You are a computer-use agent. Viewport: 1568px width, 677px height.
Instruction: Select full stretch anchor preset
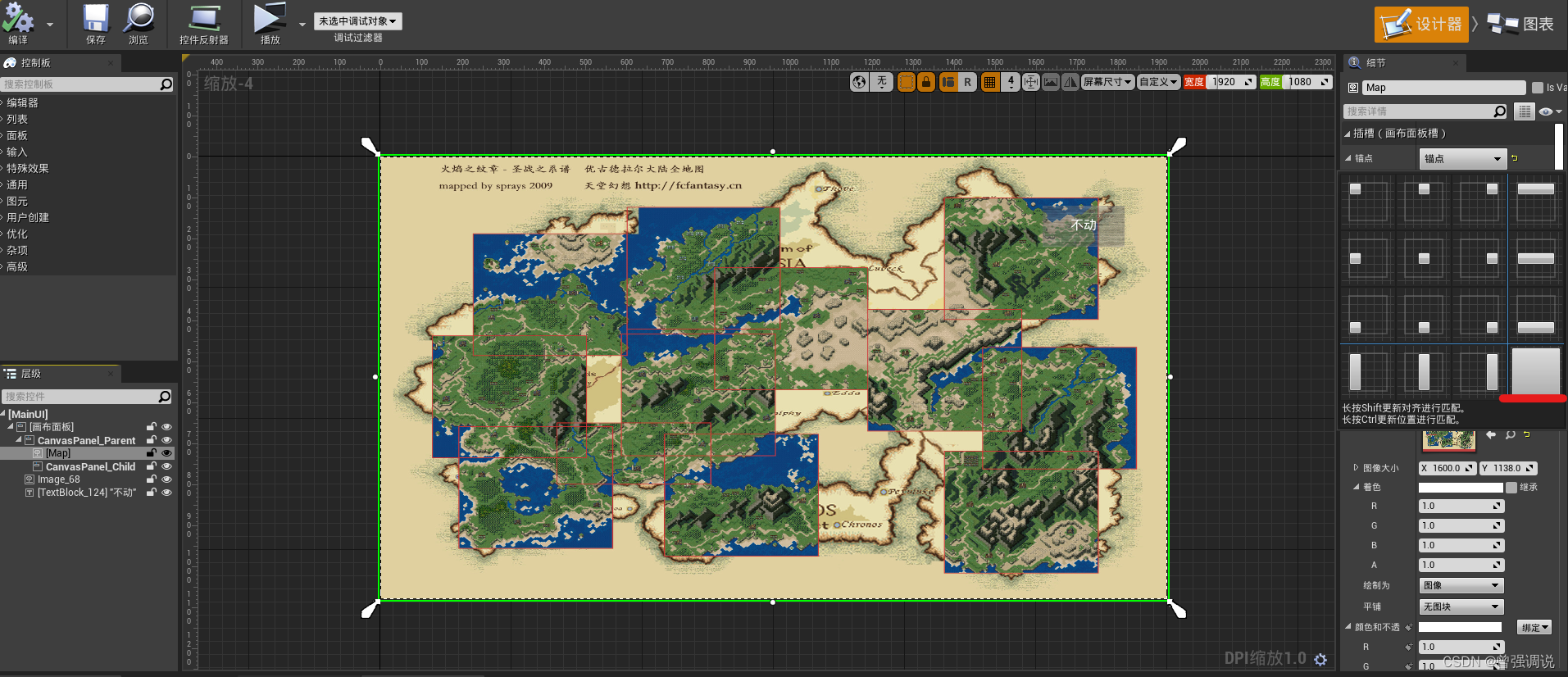tap(1535, 371)
